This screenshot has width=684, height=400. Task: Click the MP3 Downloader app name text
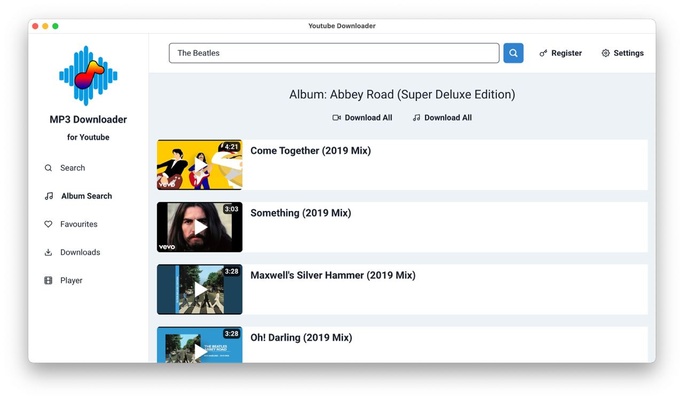click(88, 120)
